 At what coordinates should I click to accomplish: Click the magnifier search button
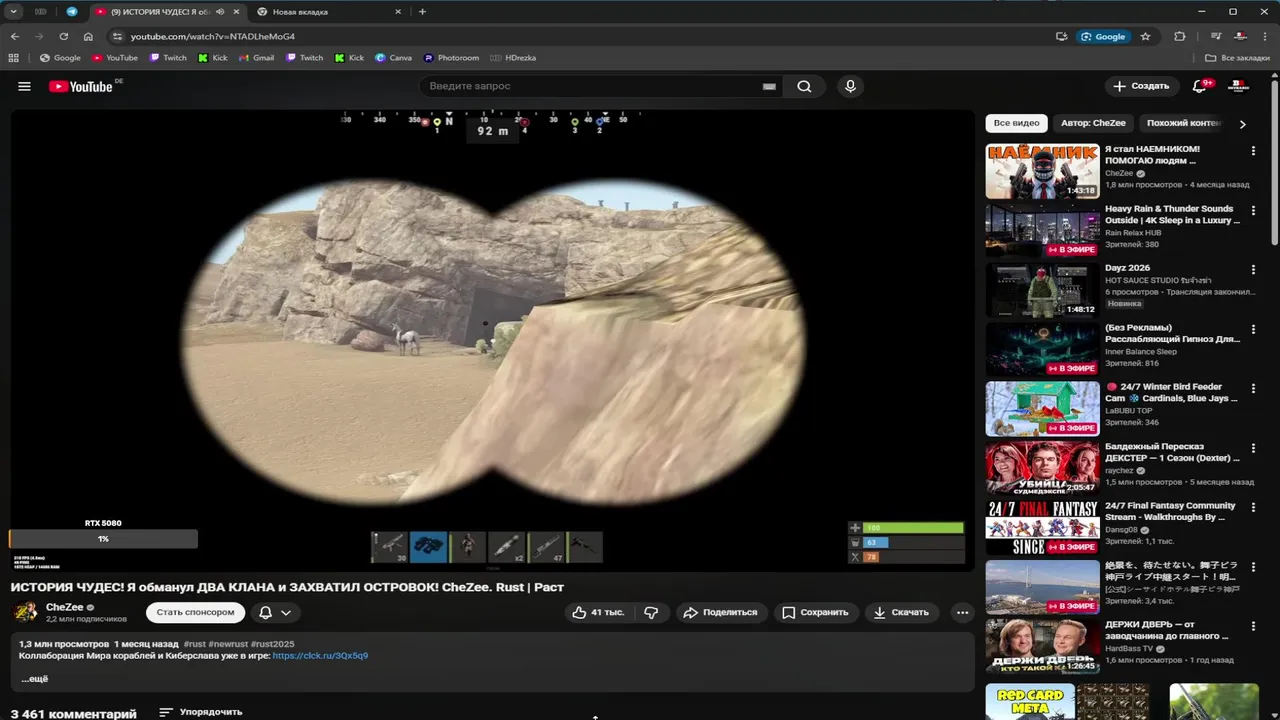804,86
